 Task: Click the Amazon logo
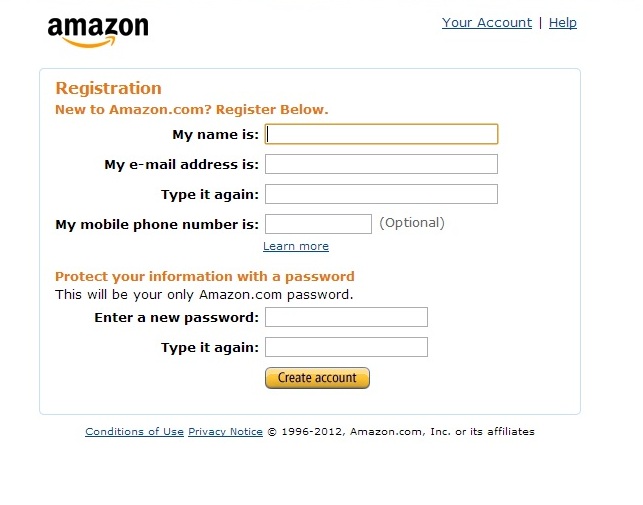pos(98,32)
